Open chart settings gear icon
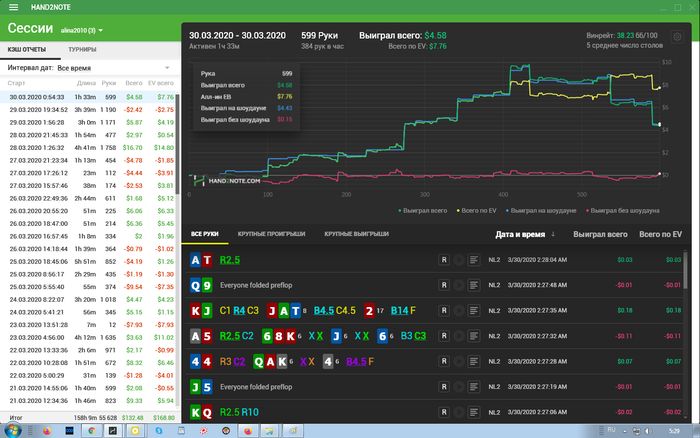This screenshot has width=700, height=438. pyautogui.click(x=677, y=37)
